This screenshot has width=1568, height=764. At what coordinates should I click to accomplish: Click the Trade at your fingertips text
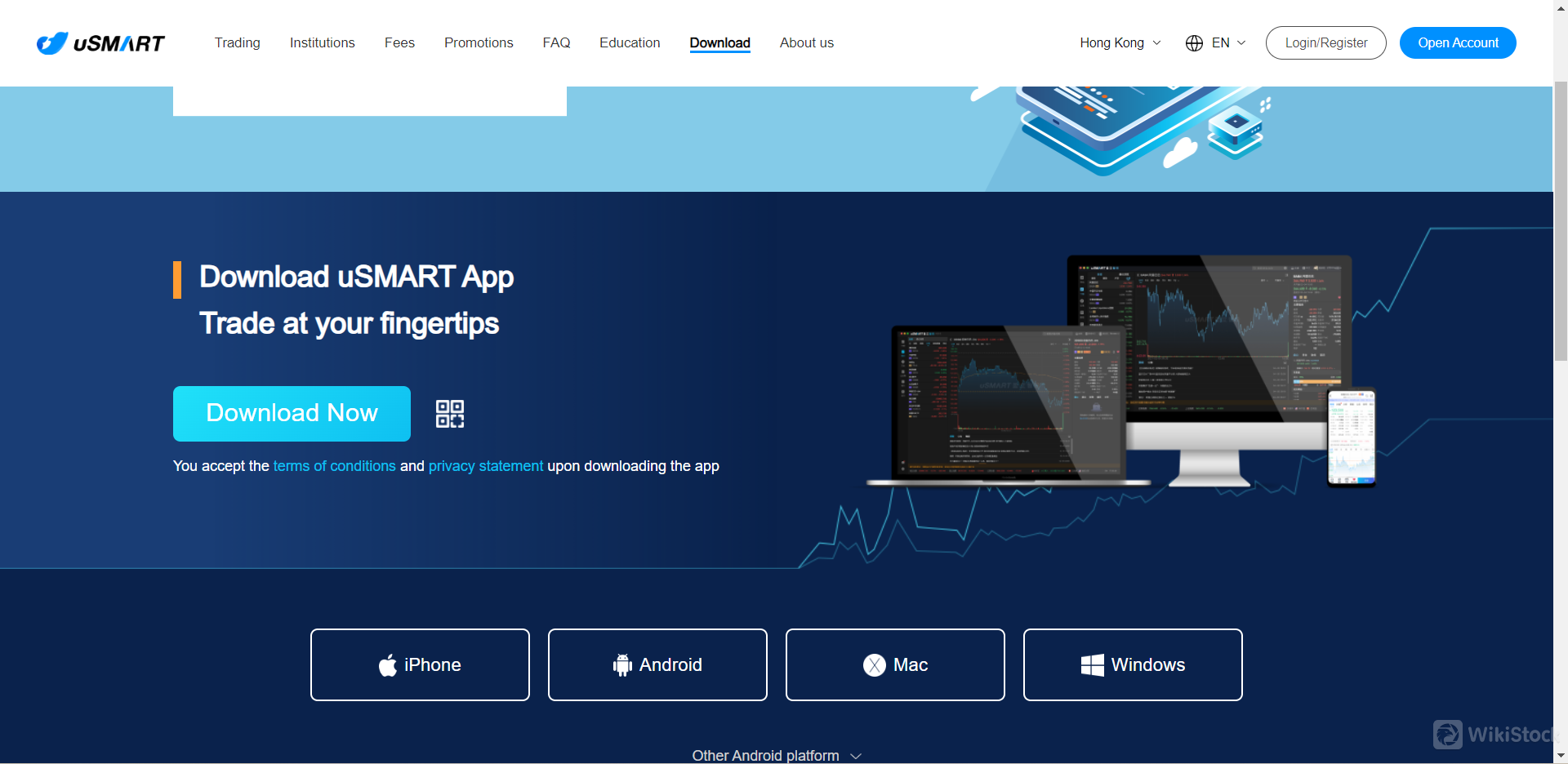coord(349,323)
